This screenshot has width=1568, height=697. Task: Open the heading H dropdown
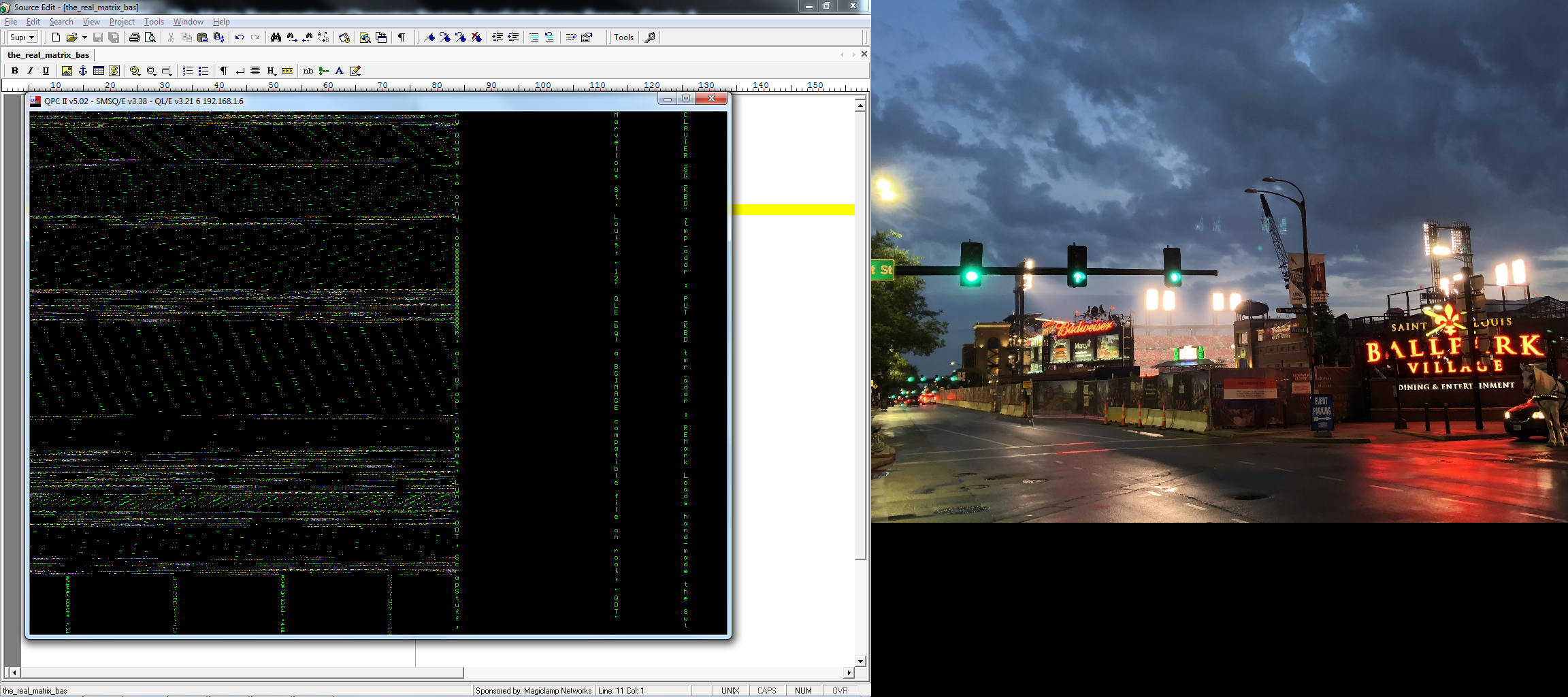(x=271, y=71)
